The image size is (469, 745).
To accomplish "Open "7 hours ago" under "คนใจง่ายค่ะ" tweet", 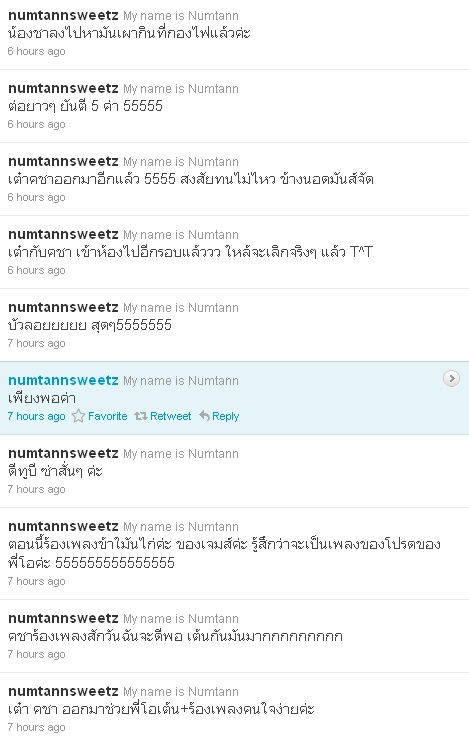I will point(37,727).
